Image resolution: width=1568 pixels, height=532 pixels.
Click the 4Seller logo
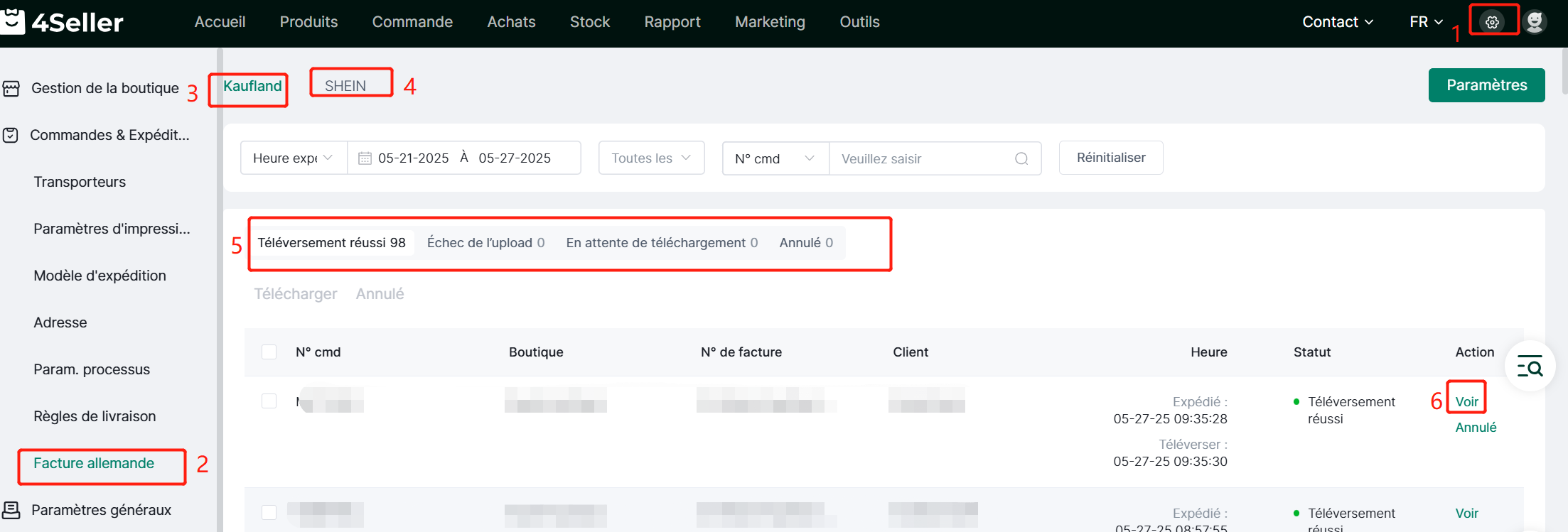(x=63, y=22)
